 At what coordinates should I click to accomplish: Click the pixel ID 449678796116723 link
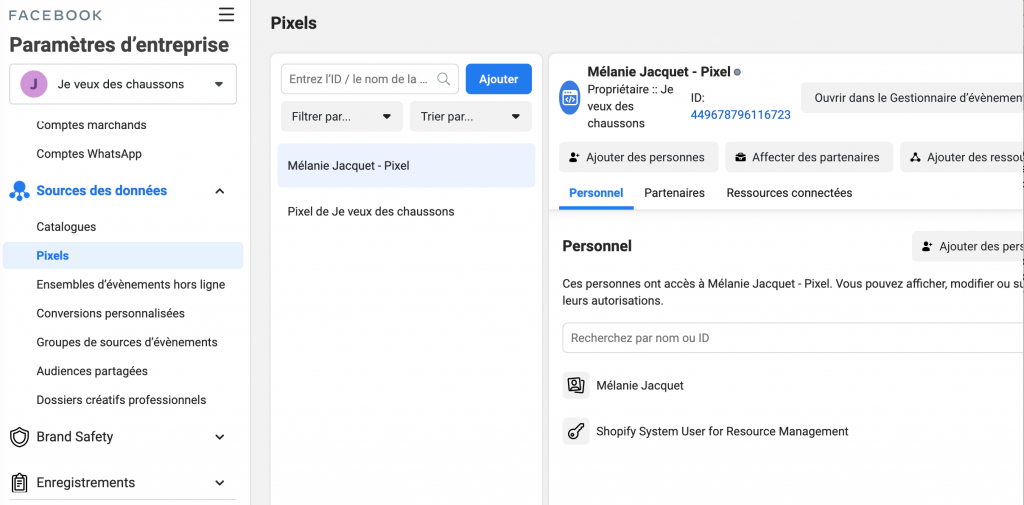741,115
